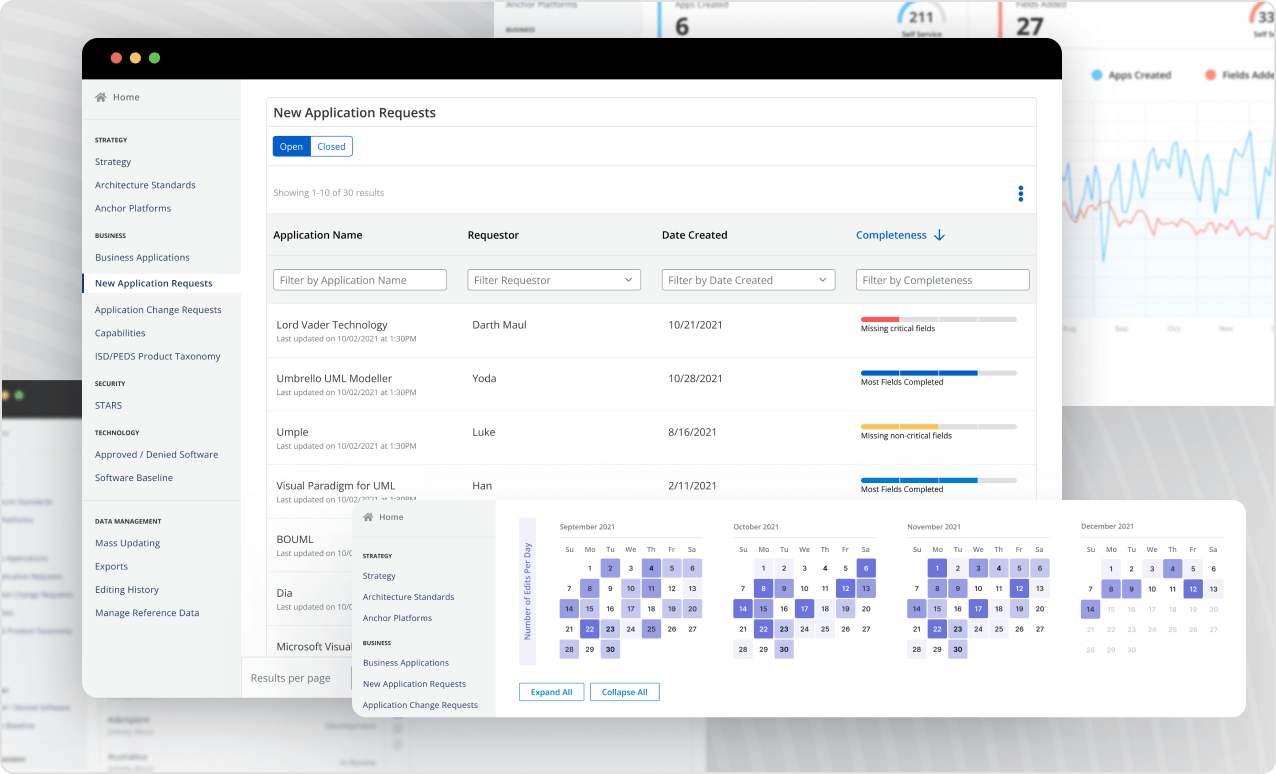This screenshot has width=1276, height=774.
Task: Open the Dia request row
Action: tap(284, 593)
